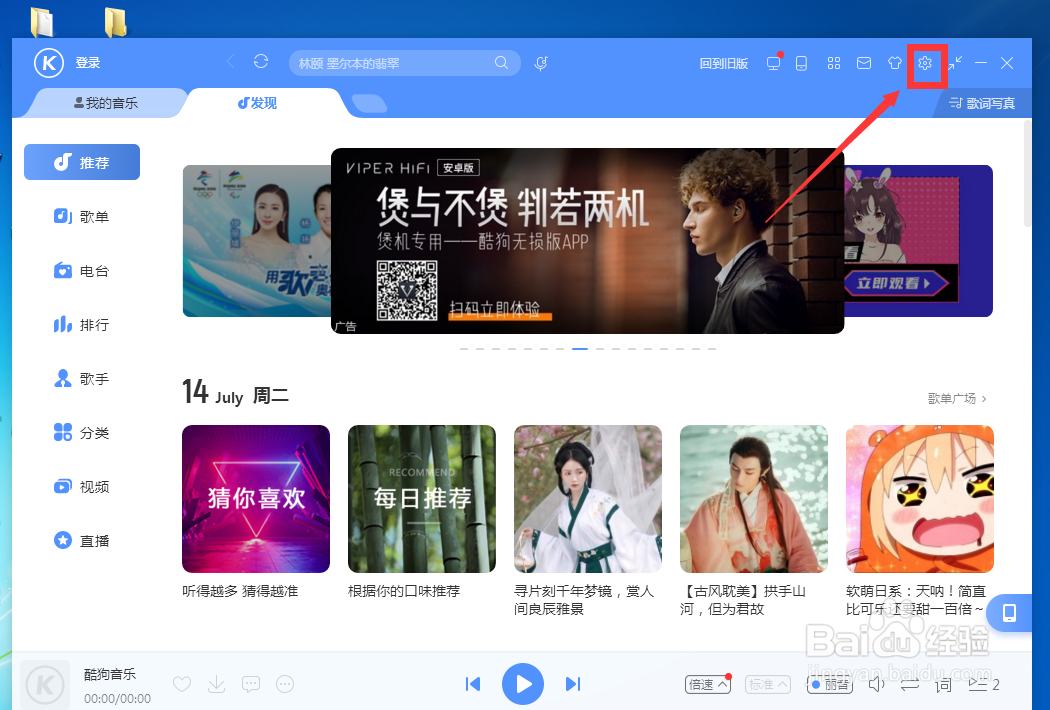
Task: Open the mini apps grid icon
Action: coord(834,63)
